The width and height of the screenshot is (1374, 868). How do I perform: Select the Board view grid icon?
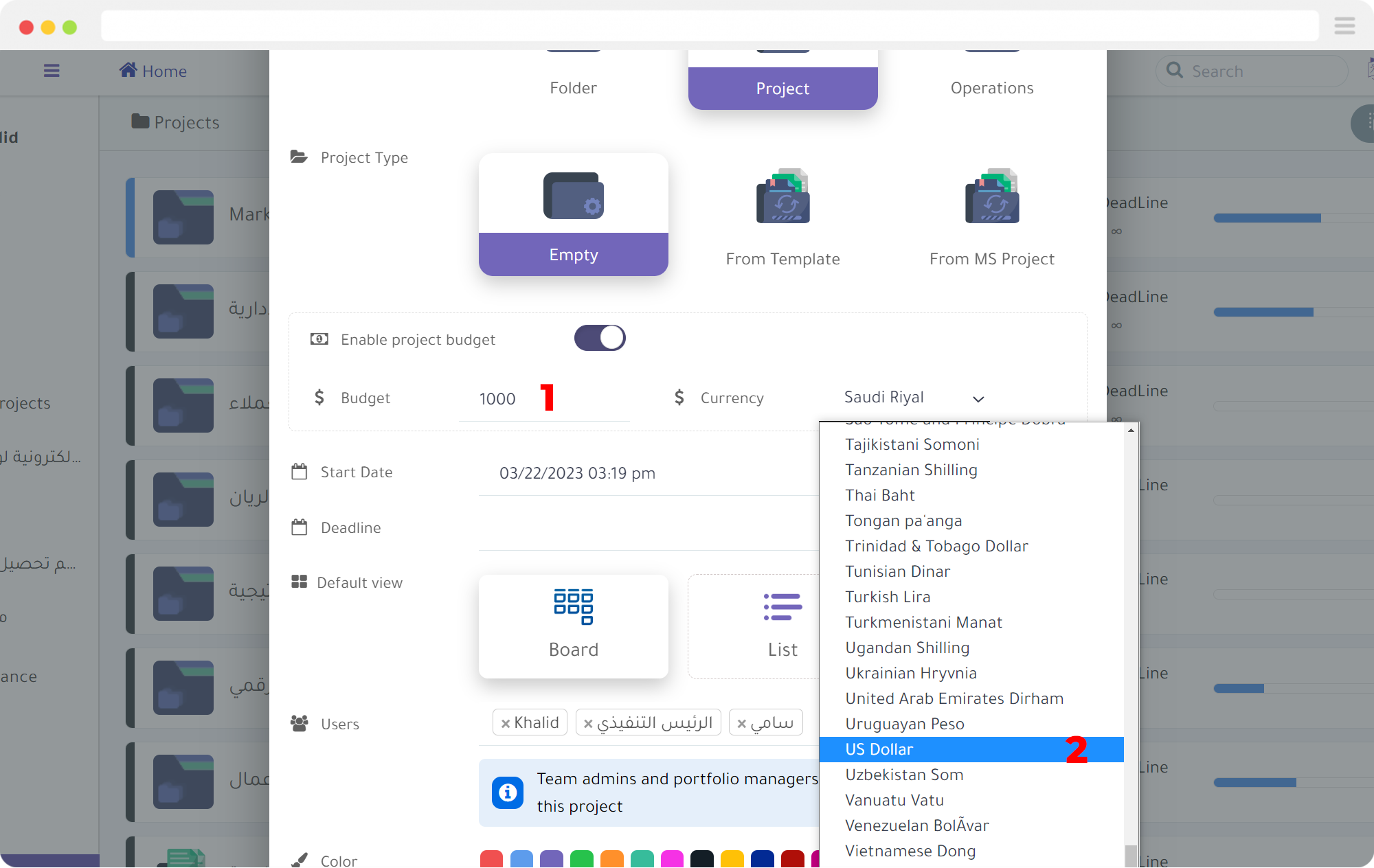coord(574,606)
